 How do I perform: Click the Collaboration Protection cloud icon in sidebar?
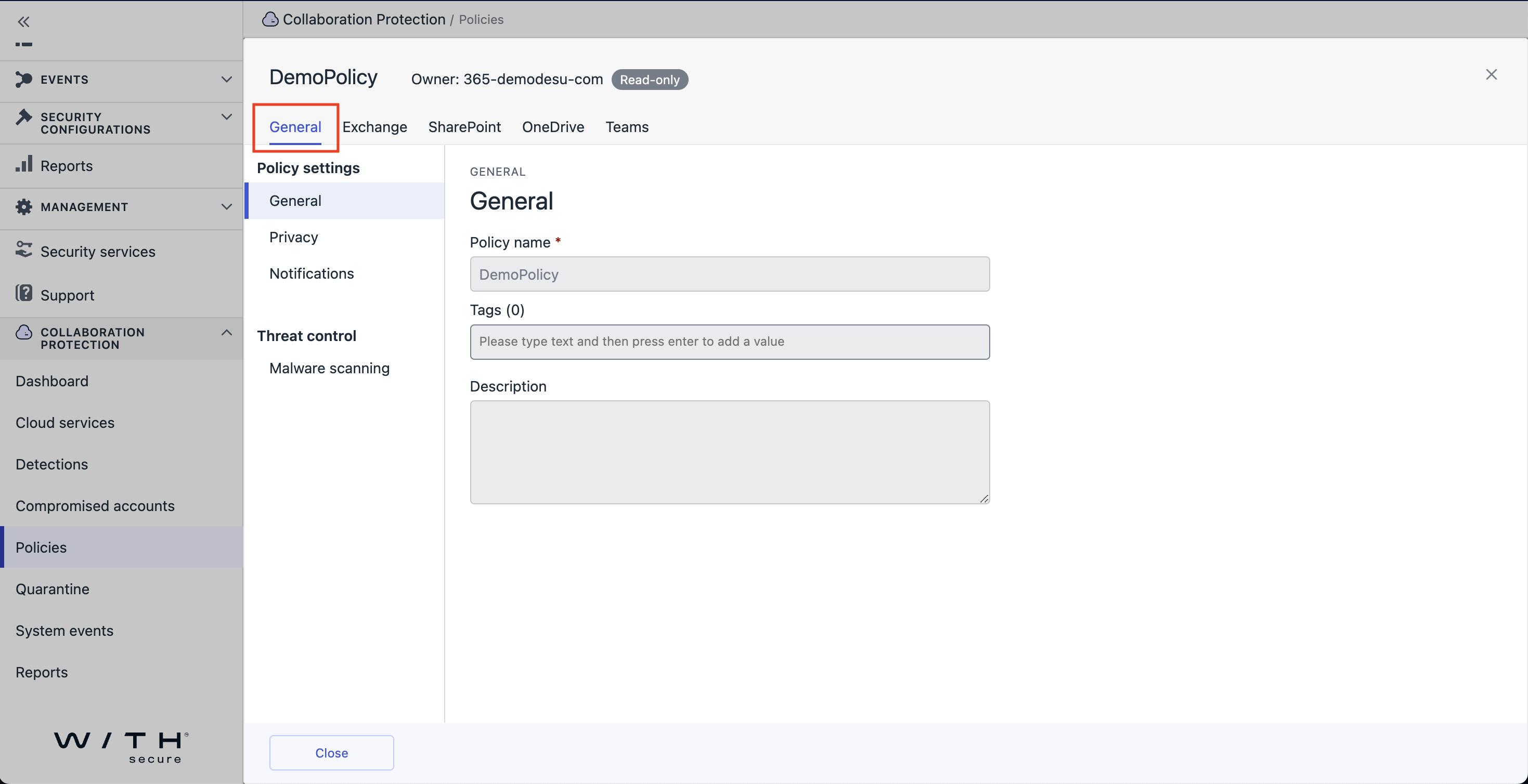24,332
